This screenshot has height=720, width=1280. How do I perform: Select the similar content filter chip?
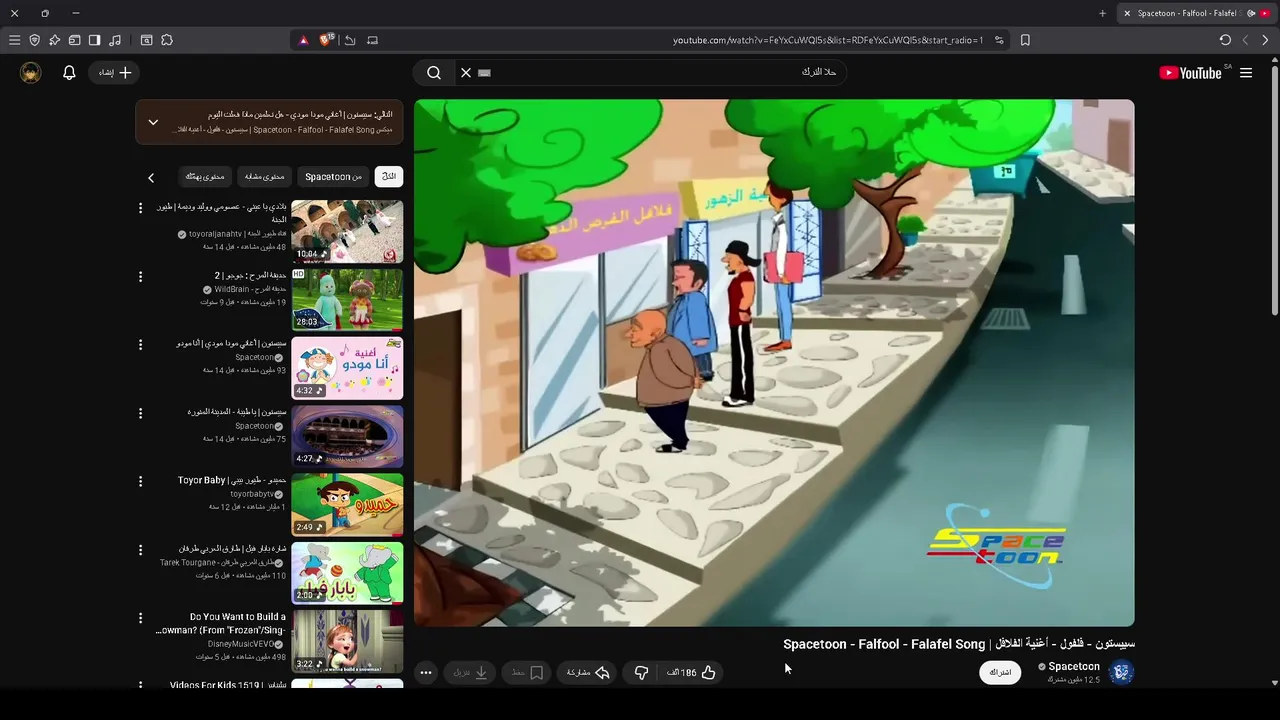(265, 176)
